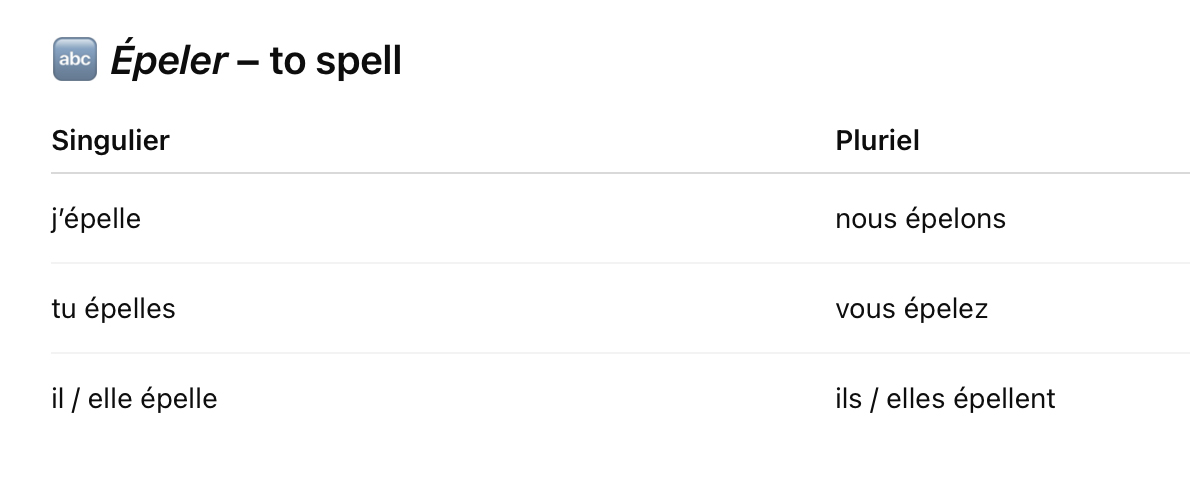Image resolution: width=1190 pixels, height=486 pixels.
Task: Select the ils / elles épellent cell
Action: [1012, 398]
